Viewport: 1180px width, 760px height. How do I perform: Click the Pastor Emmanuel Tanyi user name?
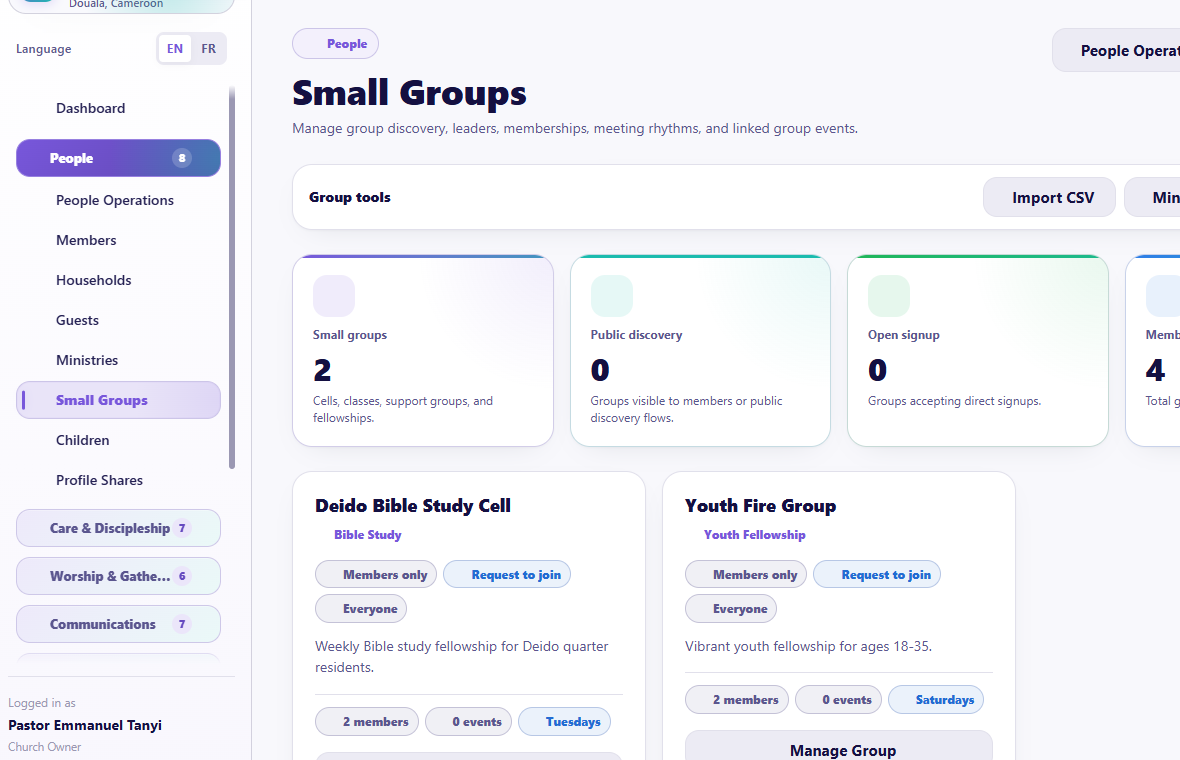85,725
